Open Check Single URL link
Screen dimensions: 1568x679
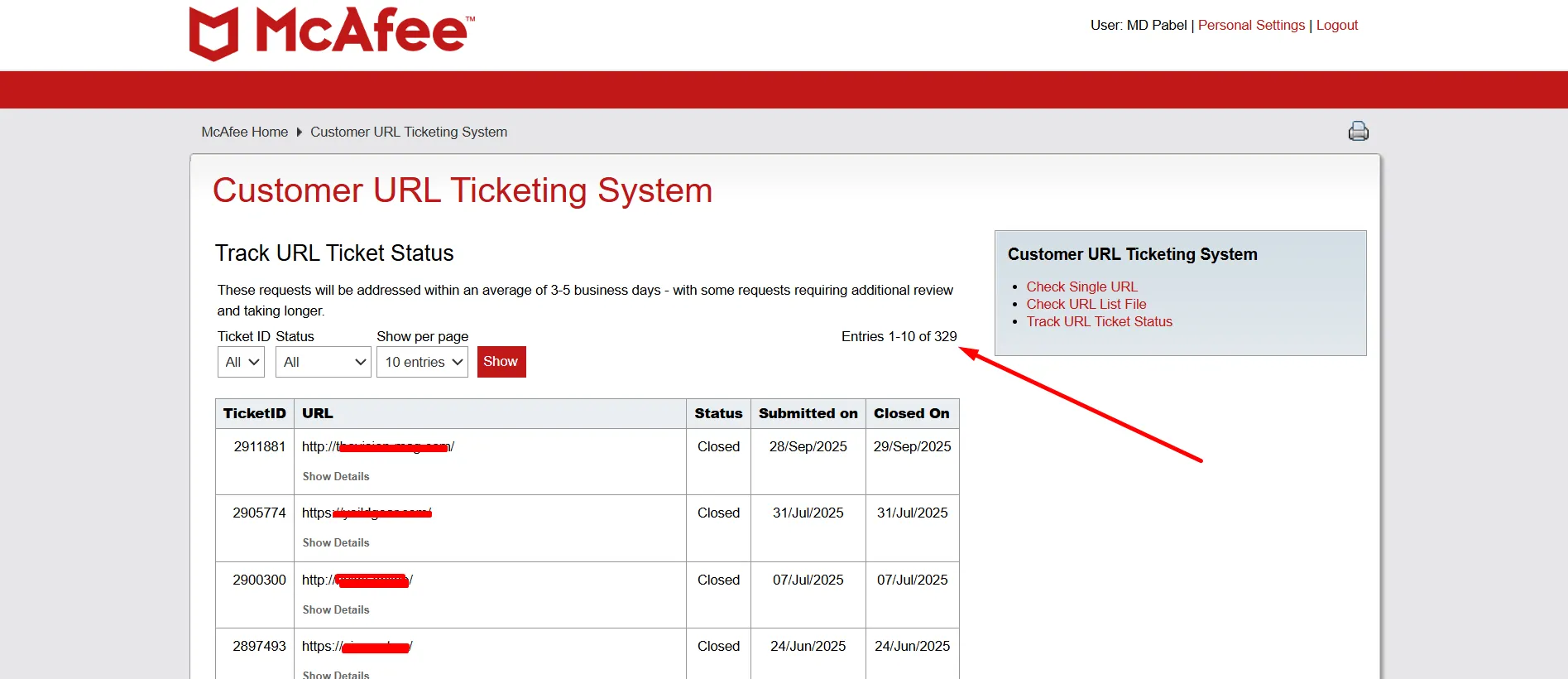pos(1081,287)
